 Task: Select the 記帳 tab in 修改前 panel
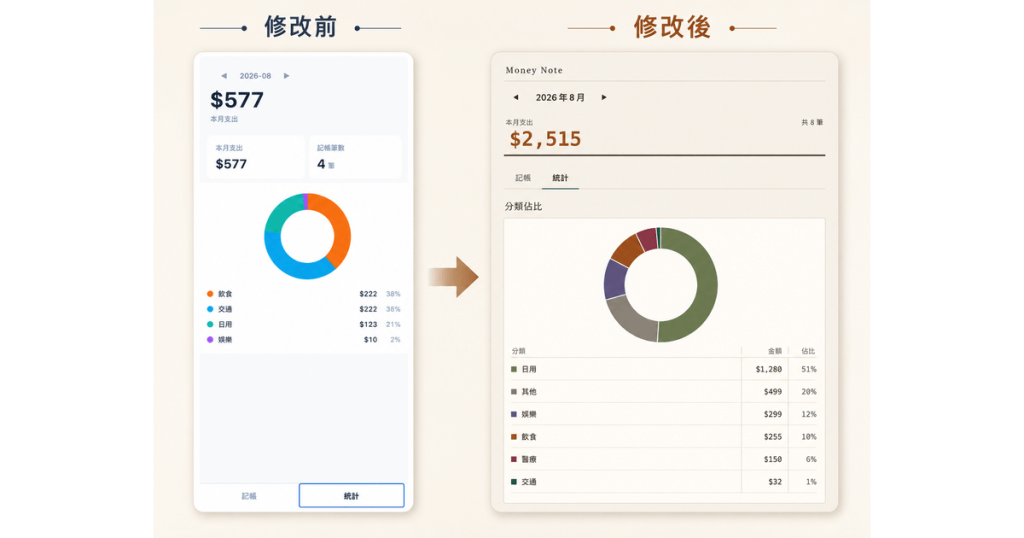pyautogui.click(x=249, y=496)
